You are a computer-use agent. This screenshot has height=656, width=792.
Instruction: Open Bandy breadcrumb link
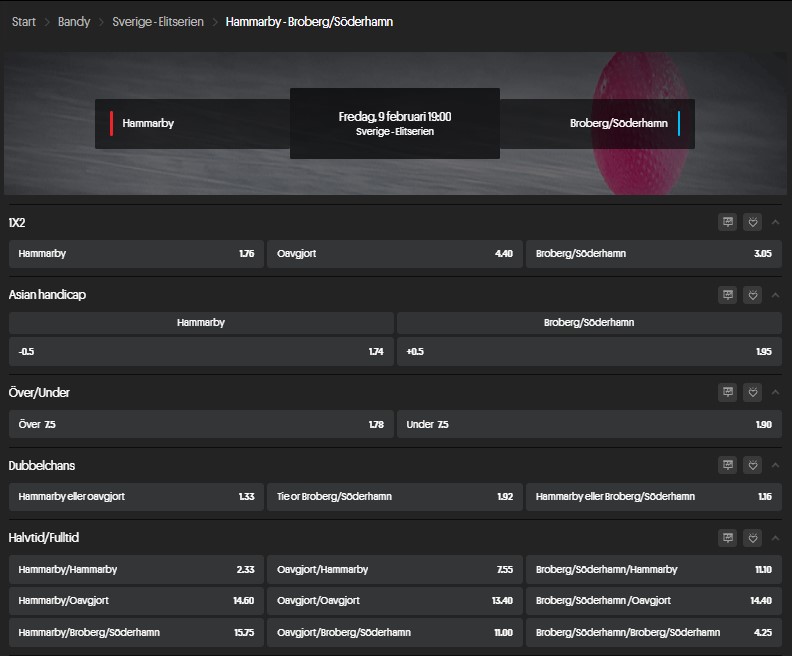click(x=74, y=22)
